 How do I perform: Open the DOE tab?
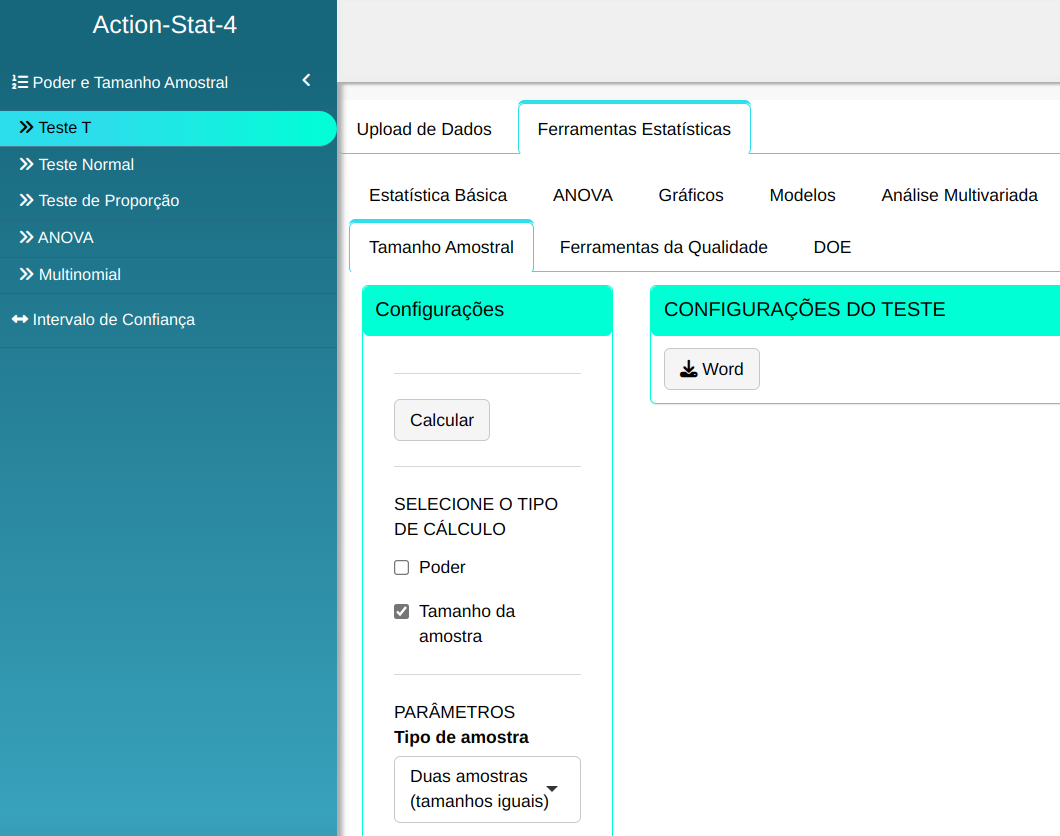[832, 247]
